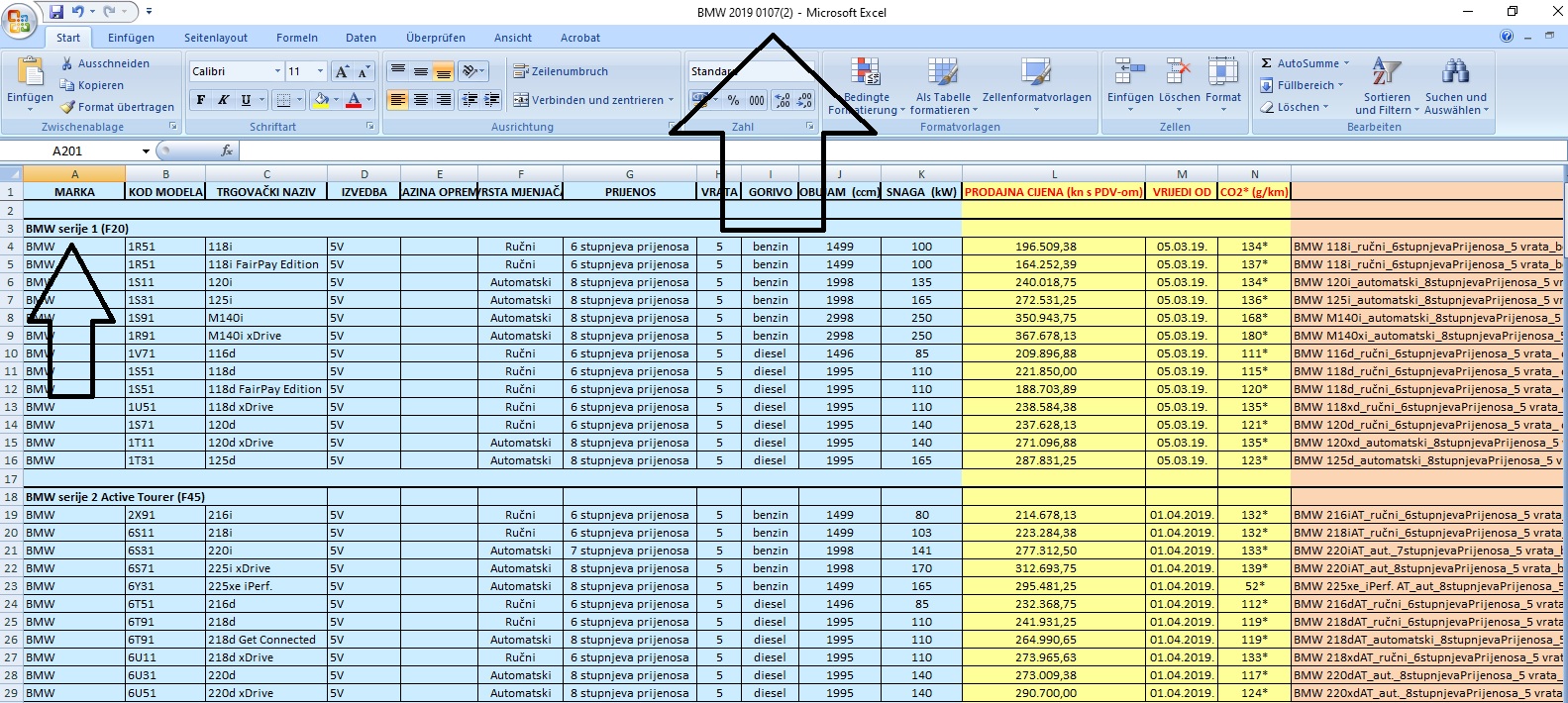Toggle center text alignment
Screen dimensions: 1568x703
[x=421, y=100]
